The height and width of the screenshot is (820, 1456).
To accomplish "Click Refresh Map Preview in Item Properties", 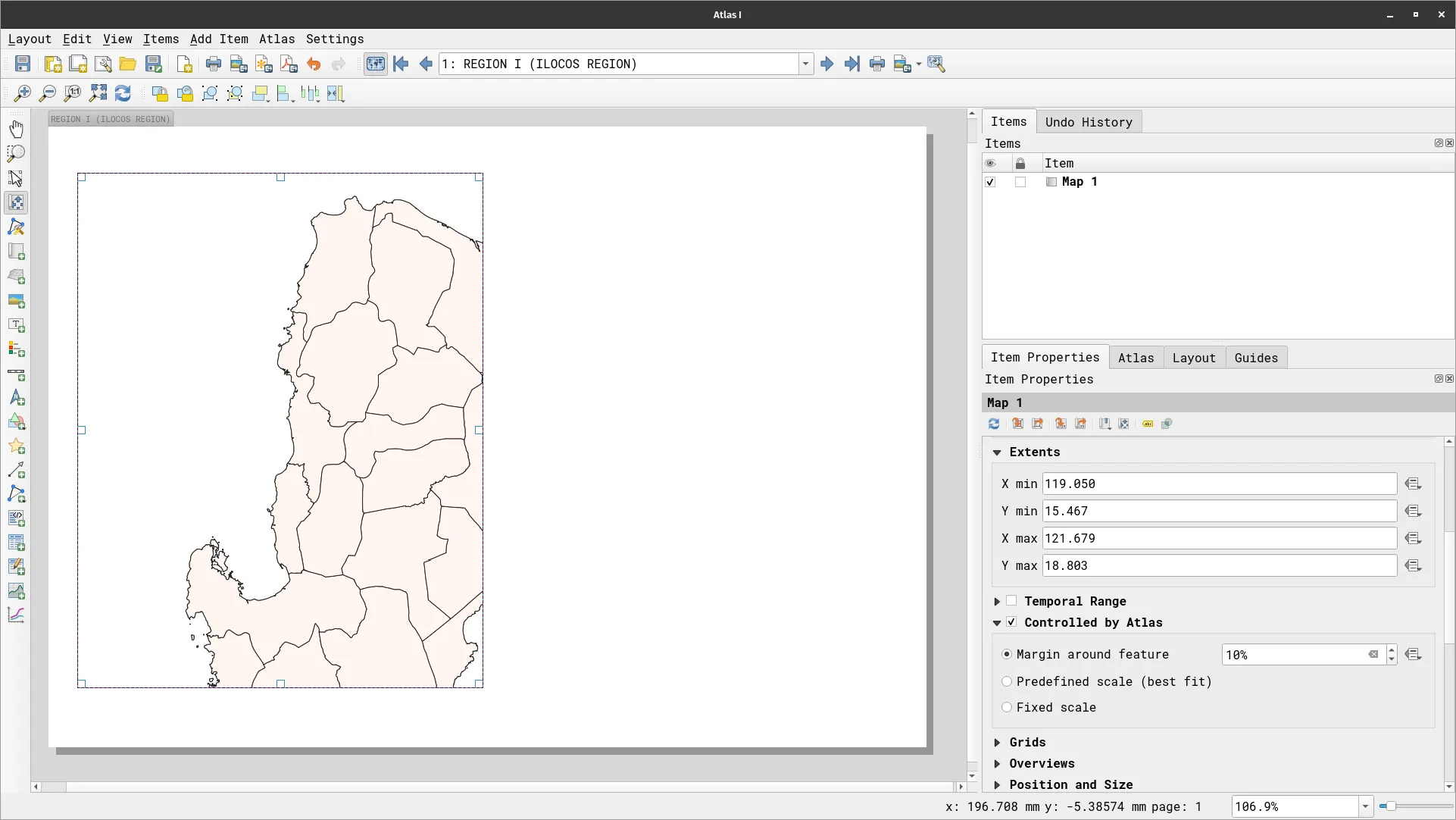I will click(x=994, y=424).
